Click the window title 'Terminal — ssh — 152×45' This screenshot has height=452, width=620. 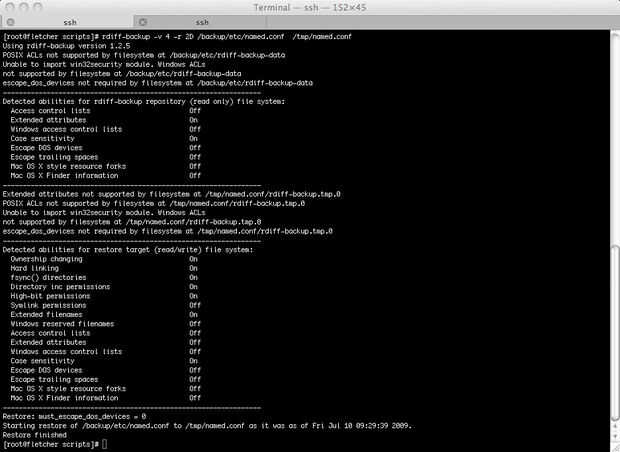coord(310,8)
